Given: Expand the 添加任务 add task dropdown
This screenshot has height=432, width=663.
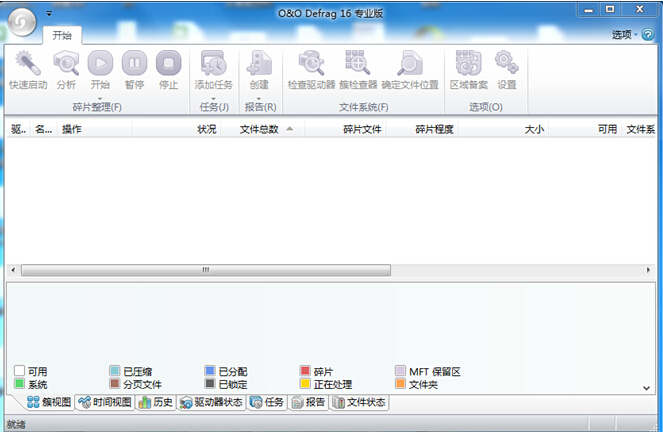Looking at the screenshot, I should click(213, 96).
